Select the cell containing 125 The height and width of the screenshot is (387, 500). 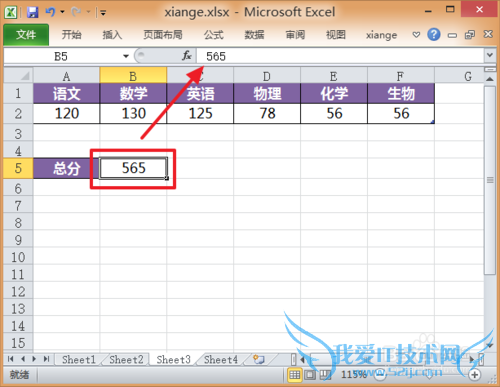click(x=200, y=114)
